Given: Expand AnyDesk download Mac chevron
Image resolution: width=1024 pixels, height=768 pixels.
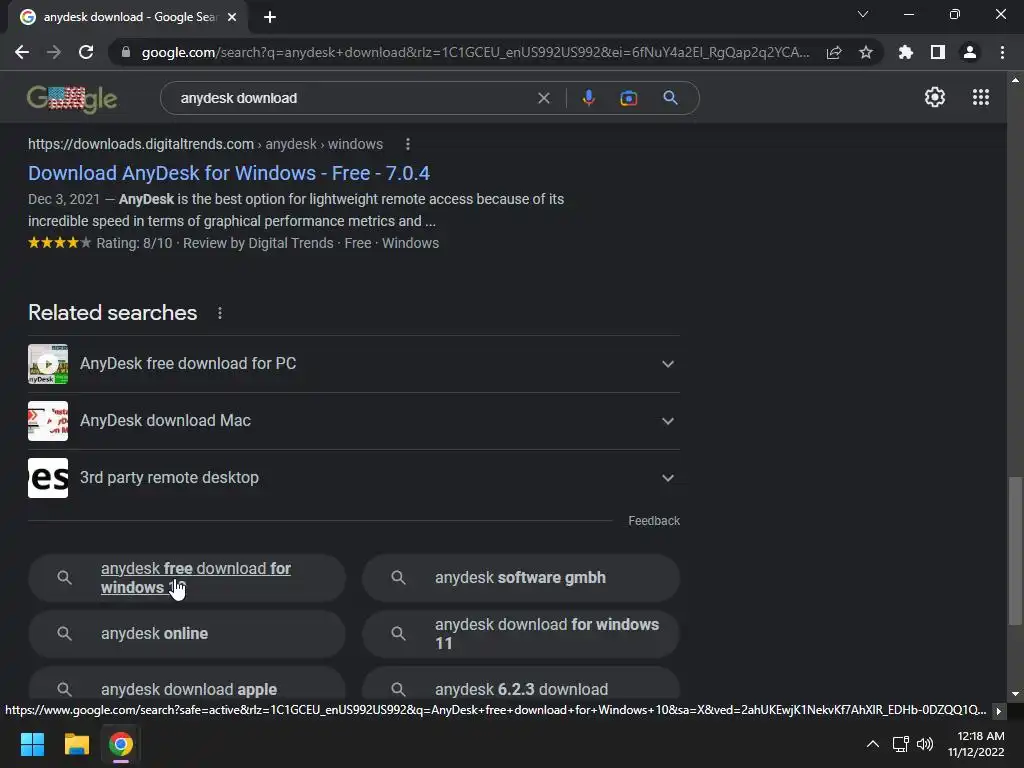Looking at the screenshot, I should point(667,421).
